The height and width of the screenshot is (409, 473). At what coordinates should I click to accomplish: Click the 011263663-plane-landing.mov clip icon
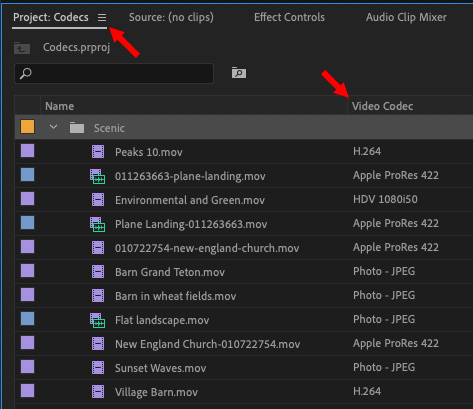[x=97, y=176]
